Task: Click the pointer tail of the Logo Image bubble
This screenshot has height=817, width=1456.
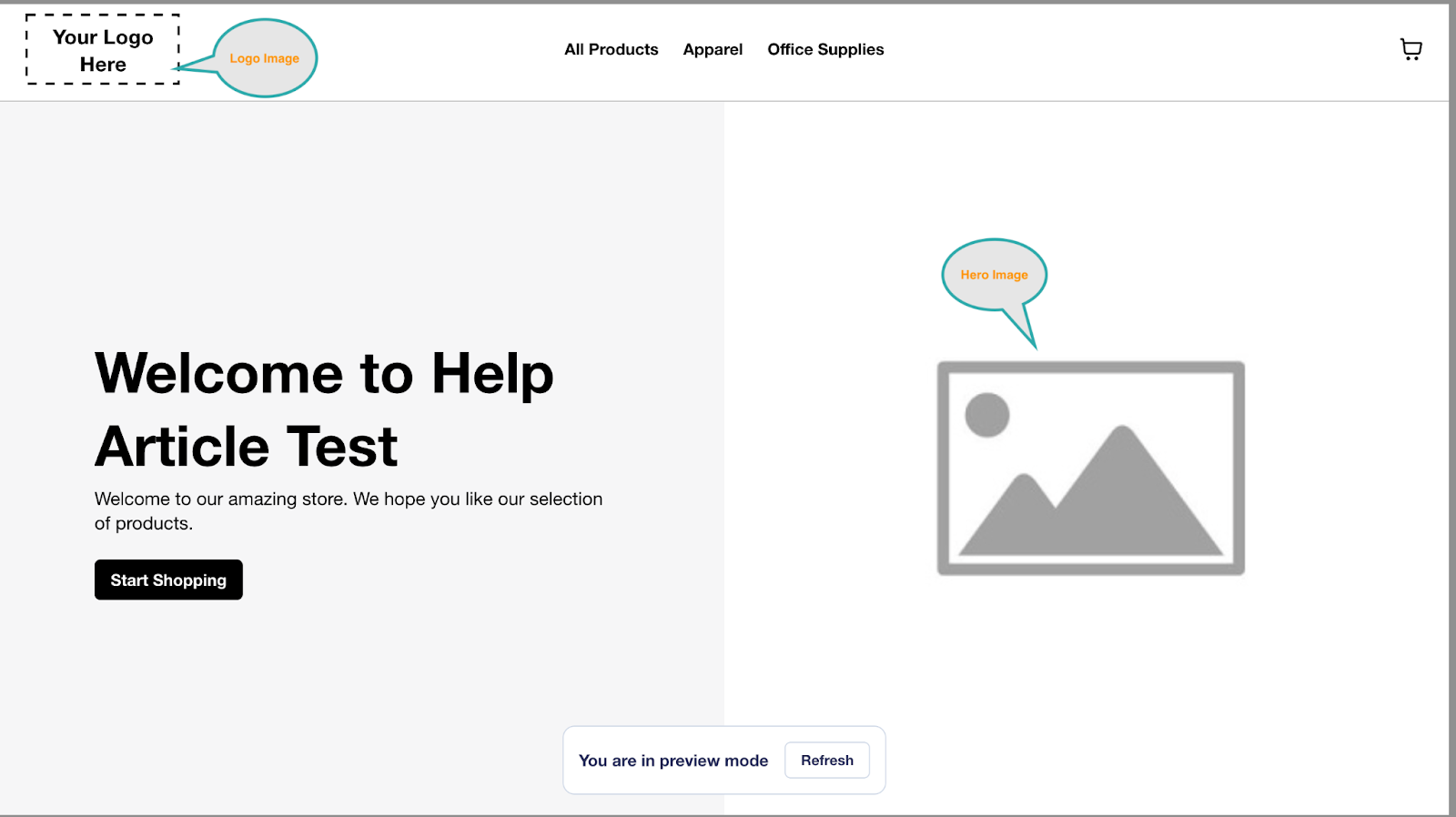Action: [196, 66]
